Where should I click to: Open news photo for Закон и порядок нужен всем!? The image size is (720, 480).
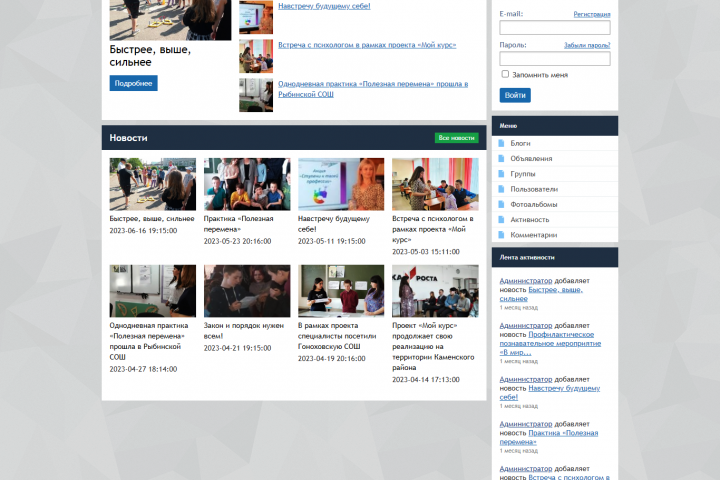pyautogui.click(x=247, y=291)
